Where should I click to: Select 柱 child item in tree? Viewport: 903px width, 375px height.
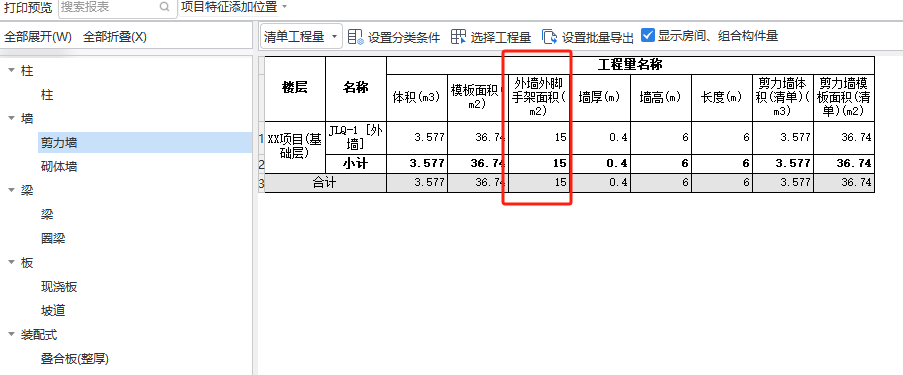tap(47, 95)
